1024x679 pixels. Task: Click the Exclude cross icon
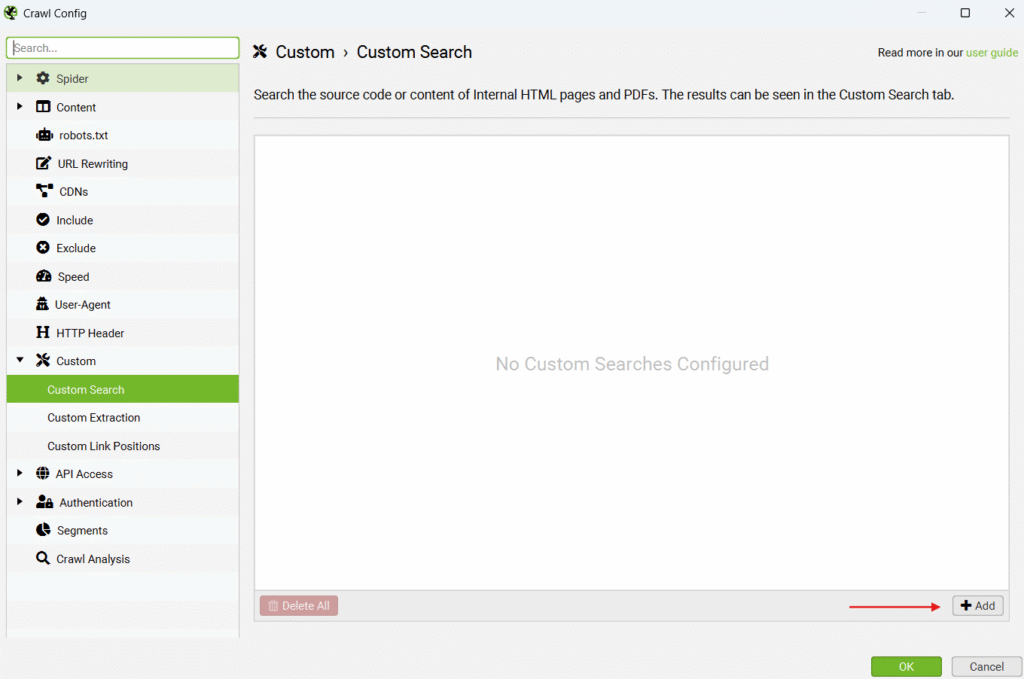pyautogui.click(x=43, y=248)
